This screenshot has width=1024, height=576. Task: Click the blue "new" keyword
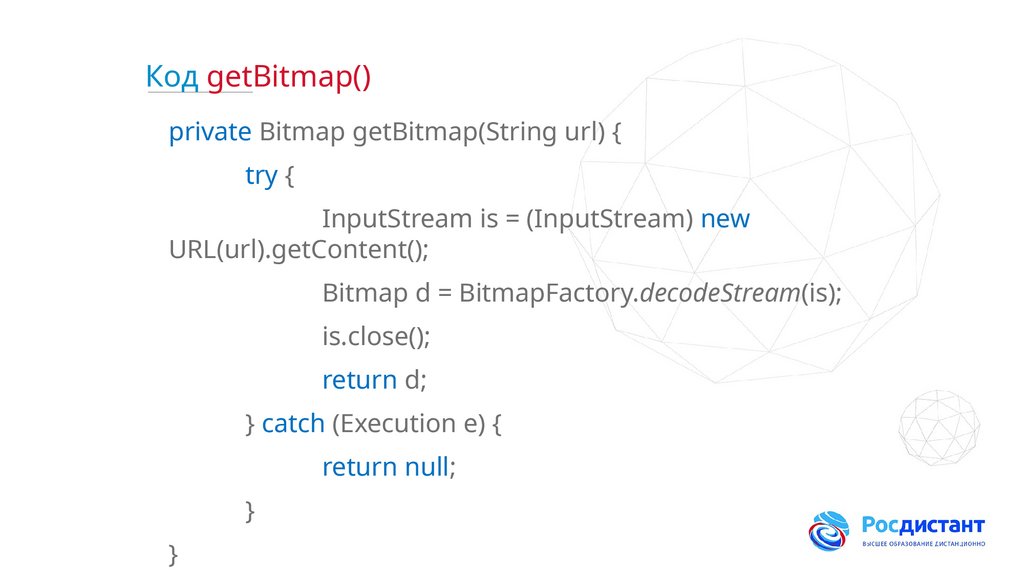tap(725, 218)
